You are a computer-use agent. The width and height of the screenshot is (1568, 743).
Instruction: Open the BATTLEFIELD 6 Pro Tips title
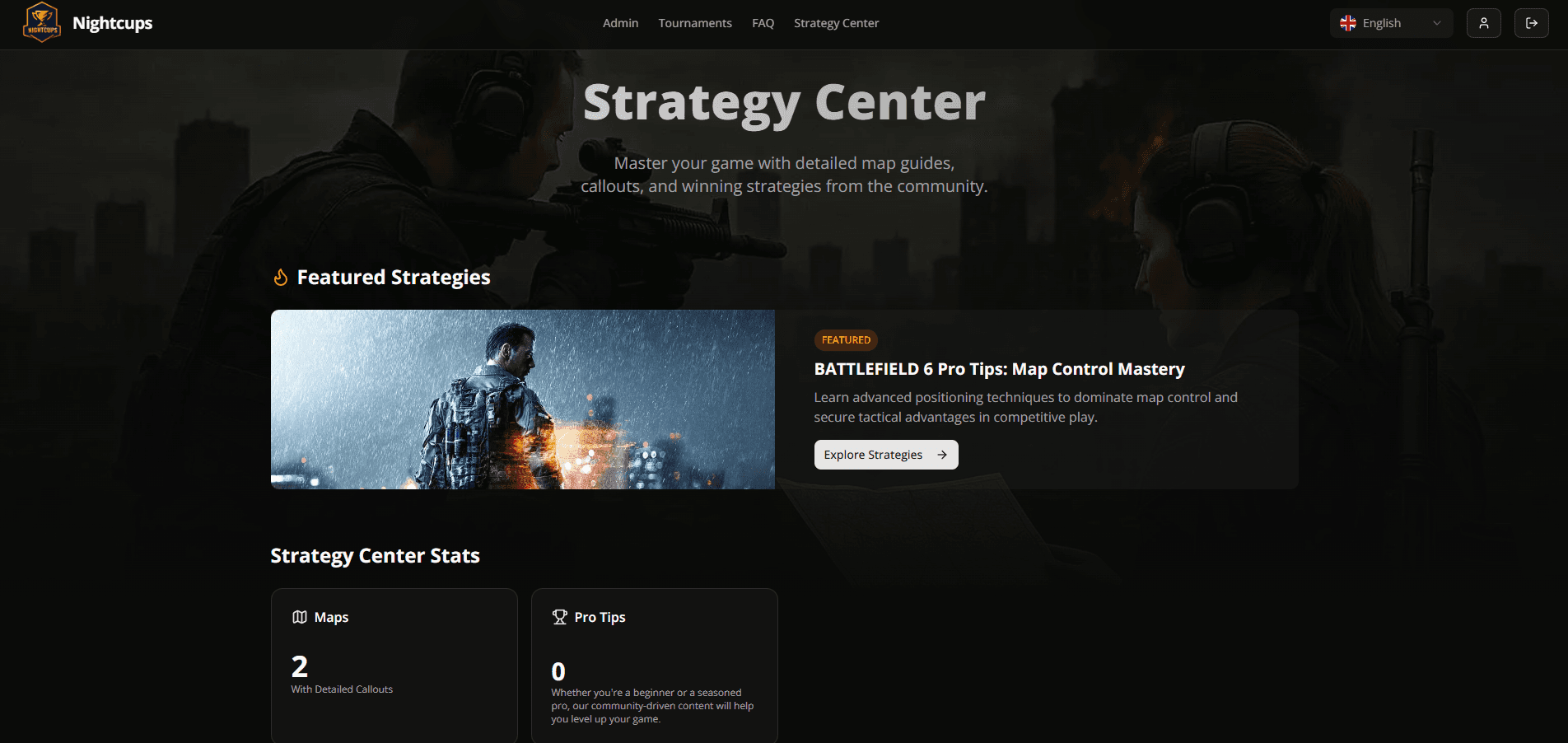click(1000, 369)
